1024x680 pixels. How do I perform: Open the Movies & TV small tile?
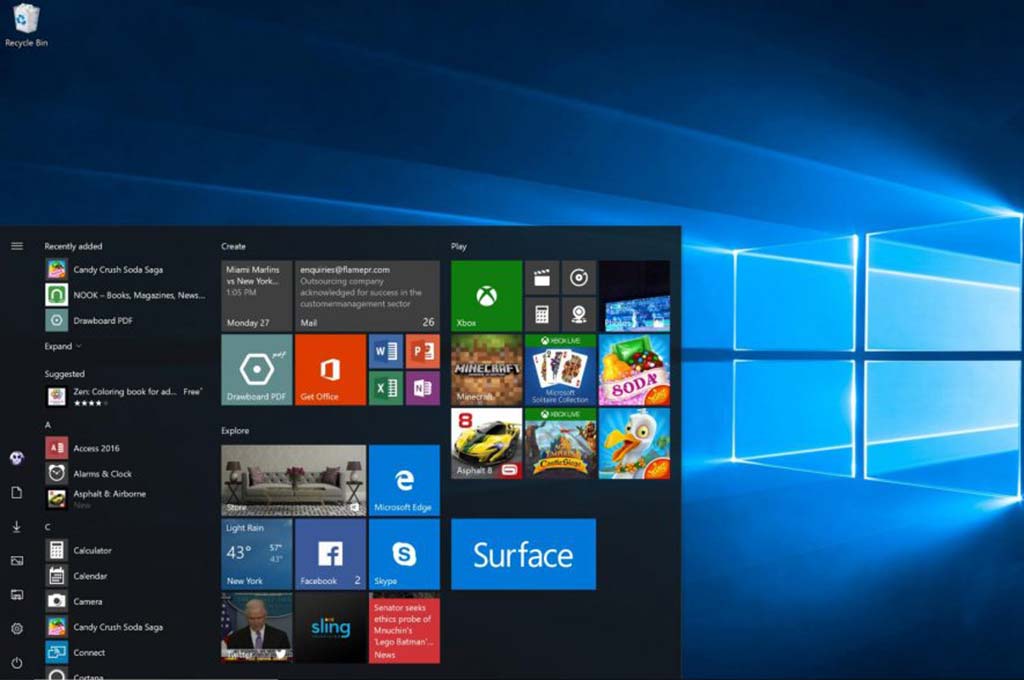click(542, 278)
